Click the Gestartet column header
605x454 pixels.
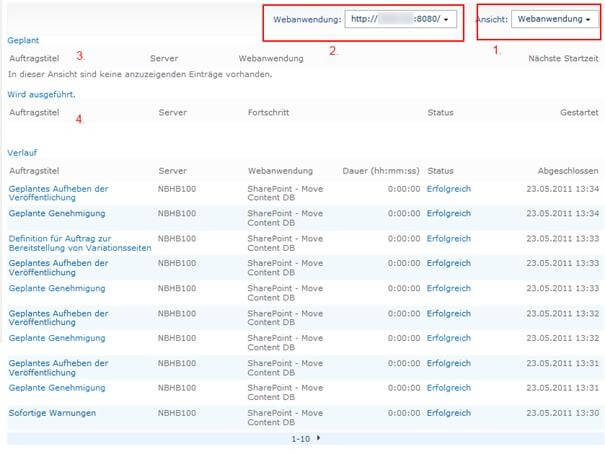[x=579, y=112]
